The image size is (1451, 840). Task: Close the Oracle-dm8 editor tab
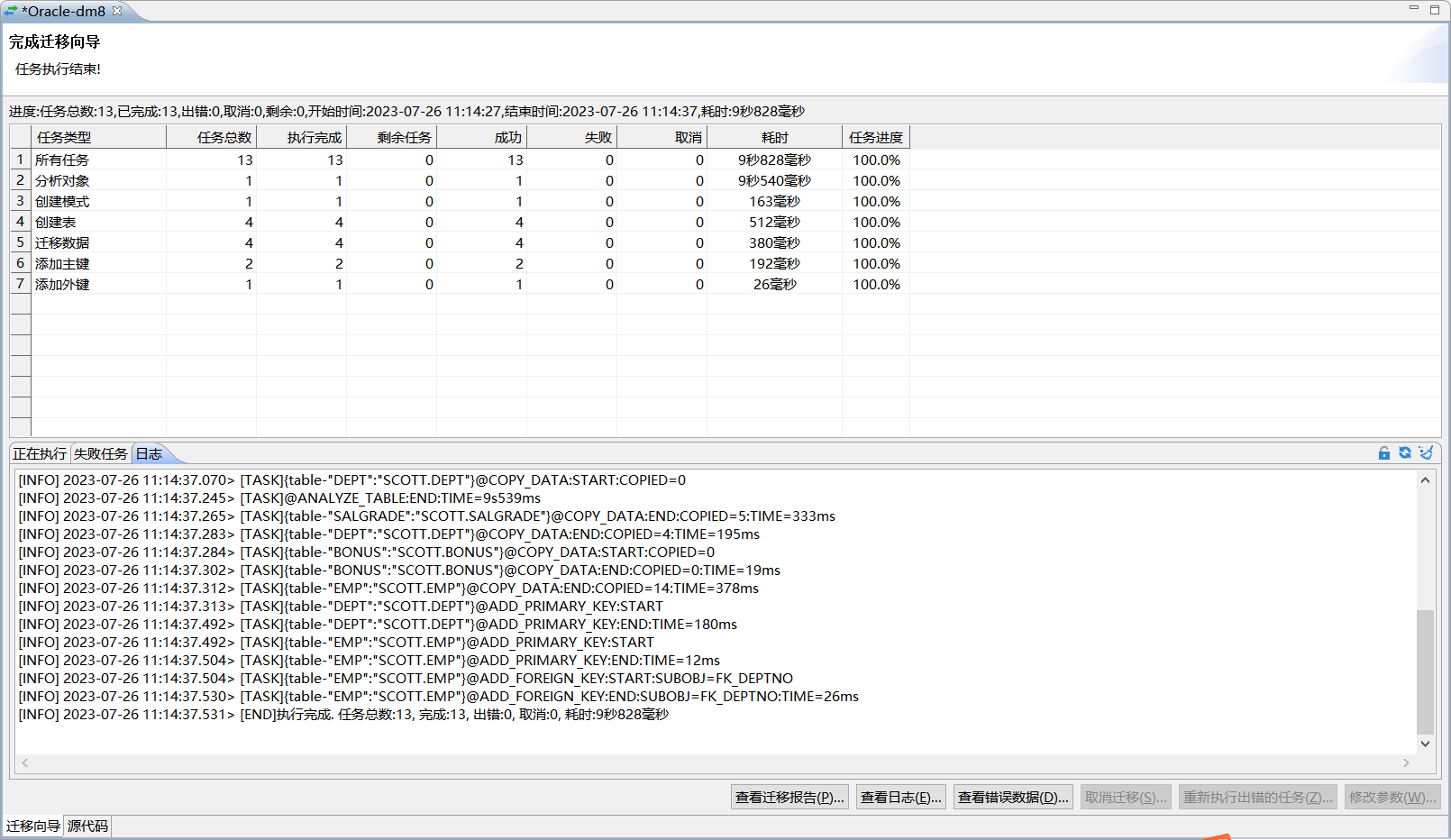(x=117, y=11)
